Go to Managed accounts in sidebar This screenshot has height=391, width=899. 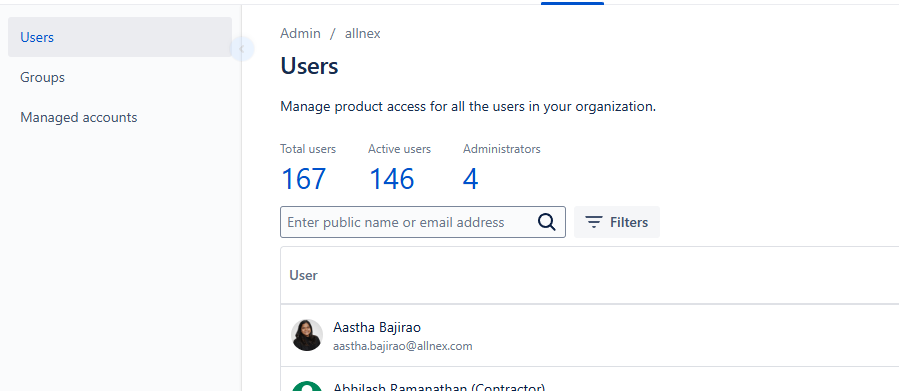click(79, 118)
